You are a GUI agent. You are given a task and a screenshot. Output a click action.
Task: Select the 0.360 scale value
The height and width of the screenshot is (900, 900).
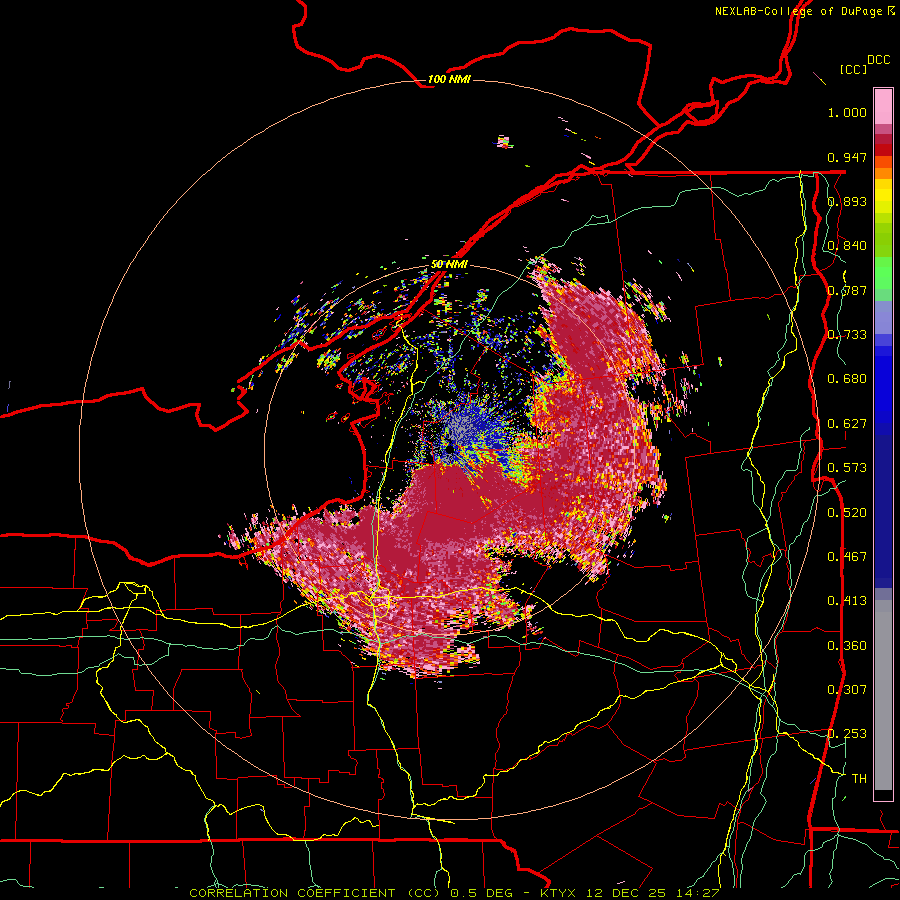point(847,646)
